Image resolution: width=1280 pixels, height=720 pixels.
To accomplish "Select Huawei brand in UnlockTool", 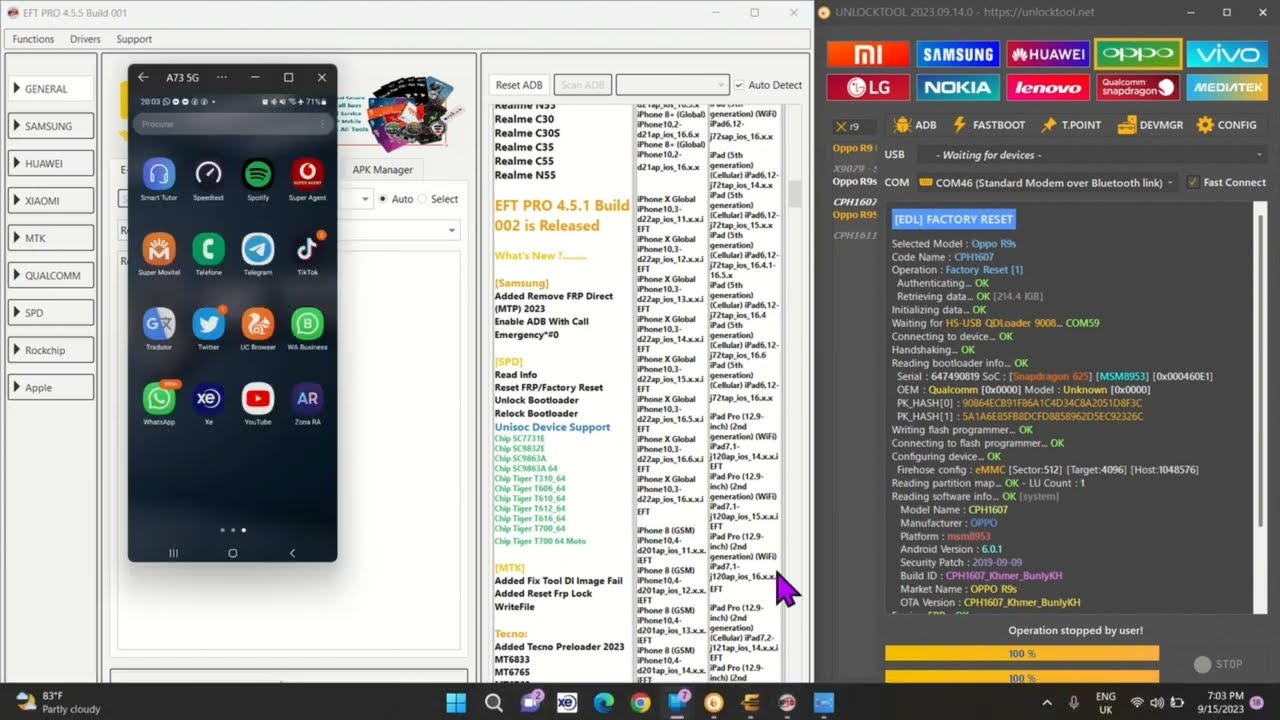I will click(x=1048, y=54).
